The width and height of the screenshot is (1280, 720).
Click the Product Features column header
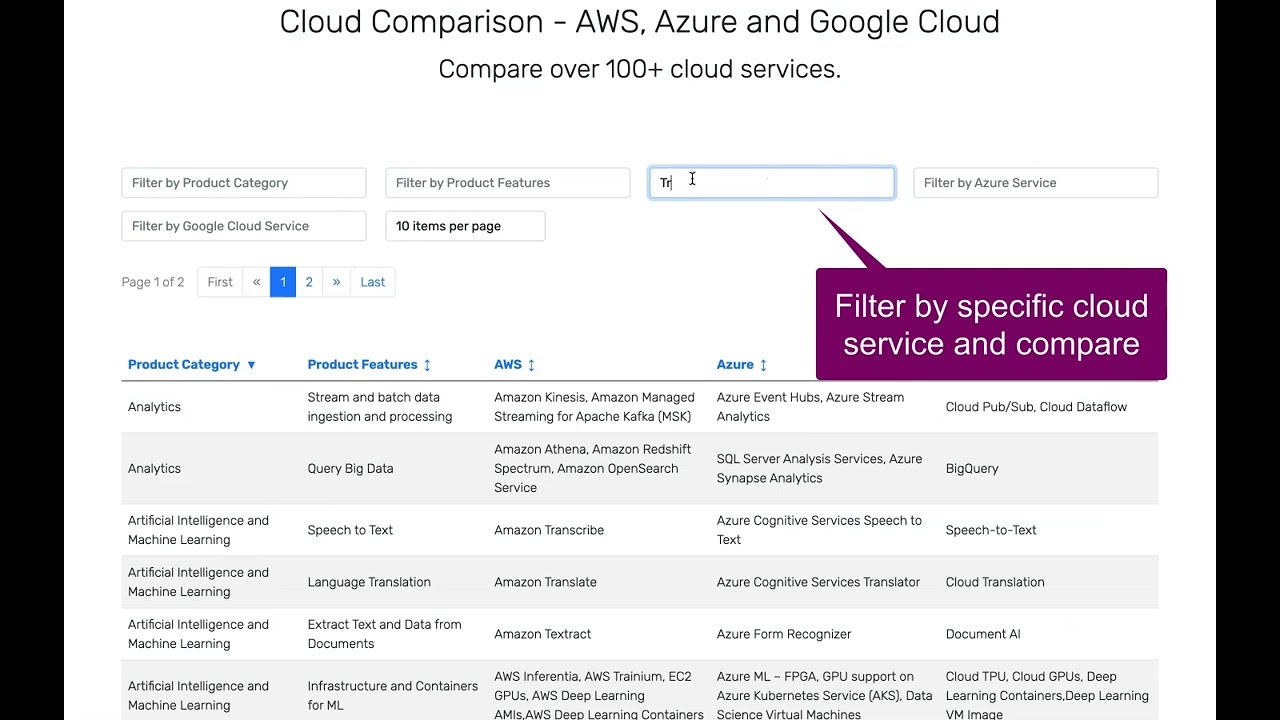coord(362,365)
